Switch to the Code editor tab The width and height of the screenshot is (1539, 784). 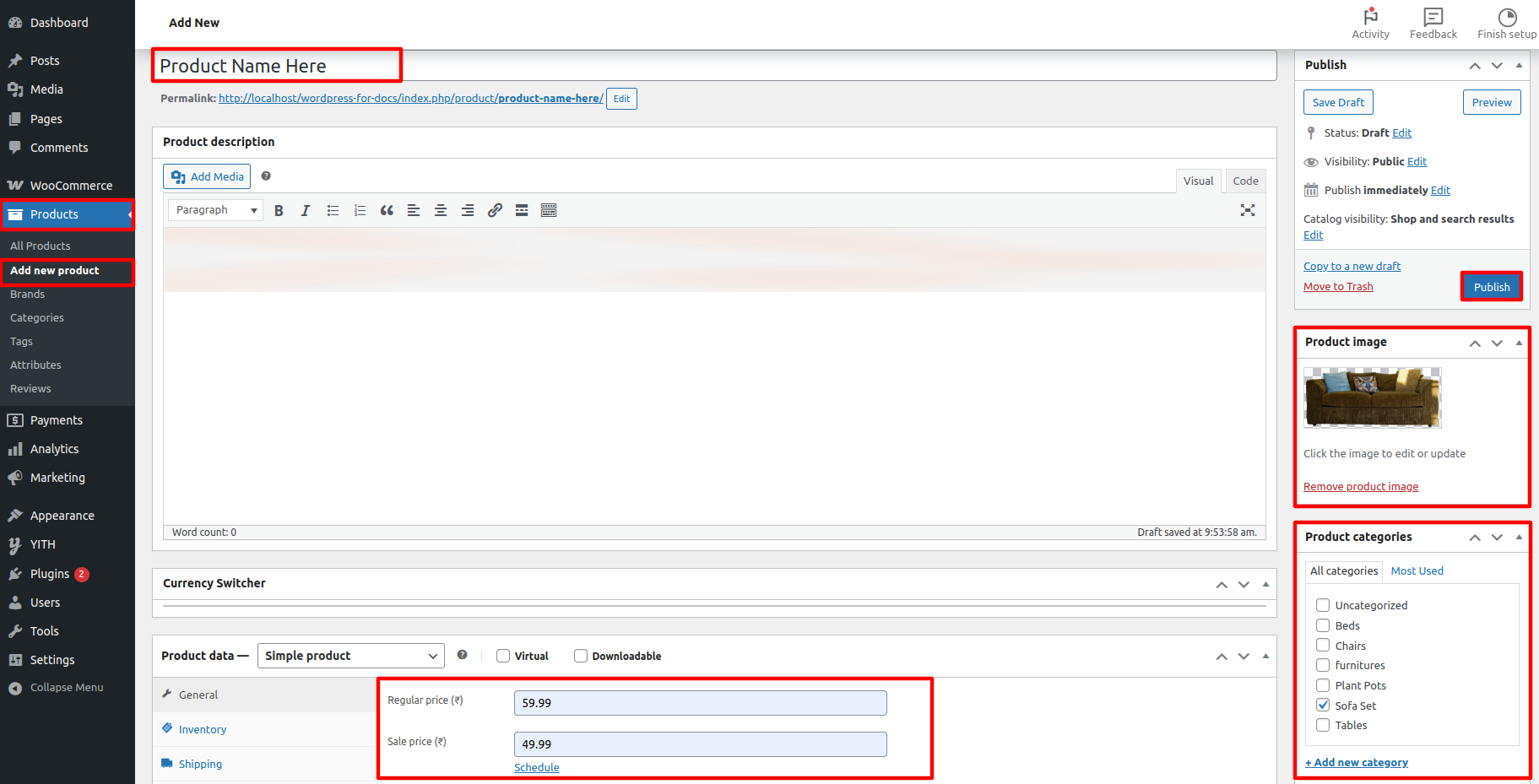tap(1245, 181)
